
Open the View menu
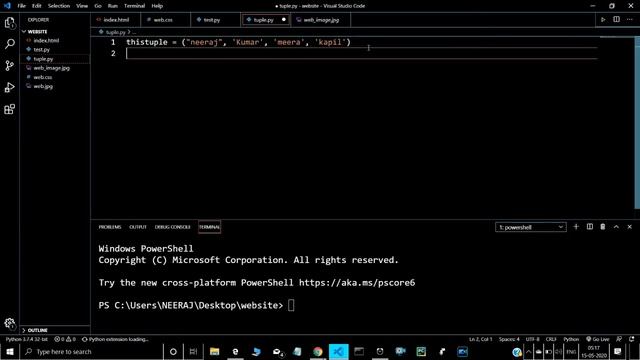coord(82,6)
